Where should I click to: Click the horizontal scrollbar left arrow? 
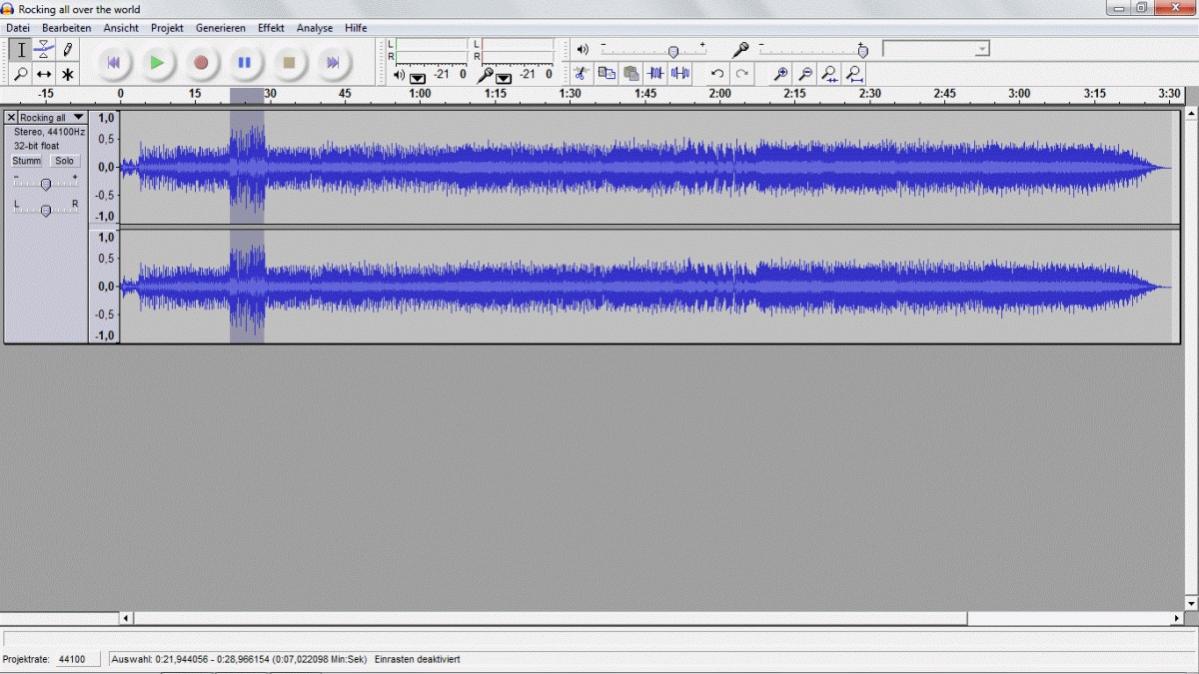point(126,618)
